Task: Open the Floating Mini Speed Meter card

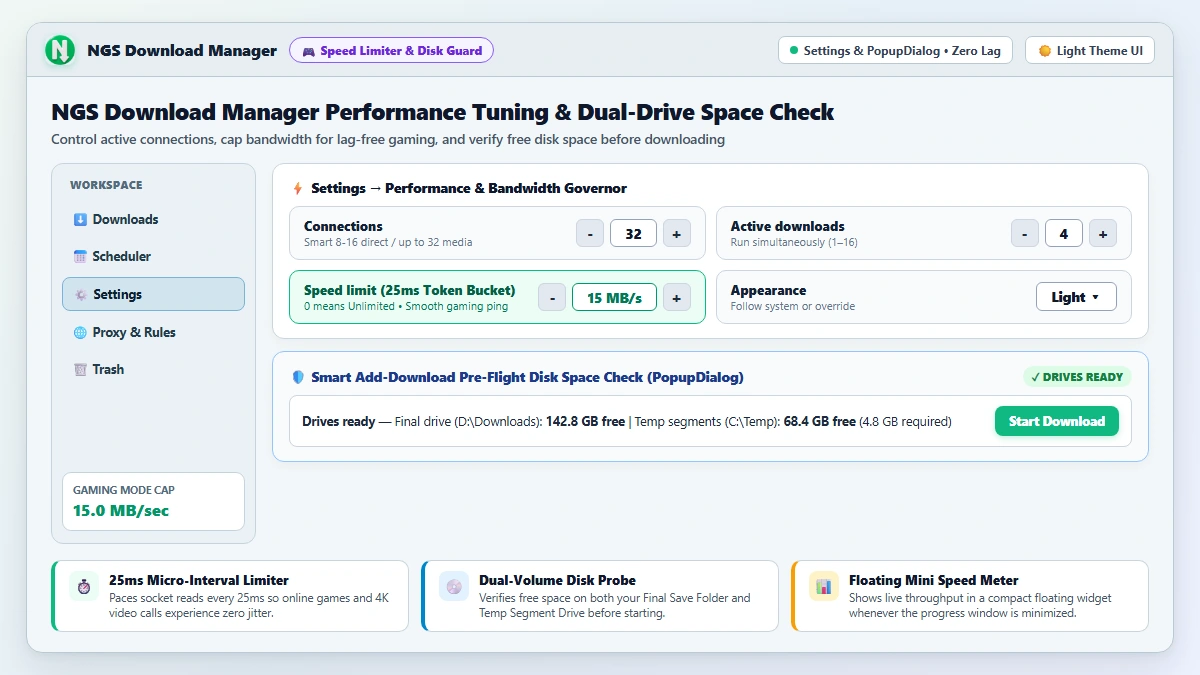Action: coord(969,596)
